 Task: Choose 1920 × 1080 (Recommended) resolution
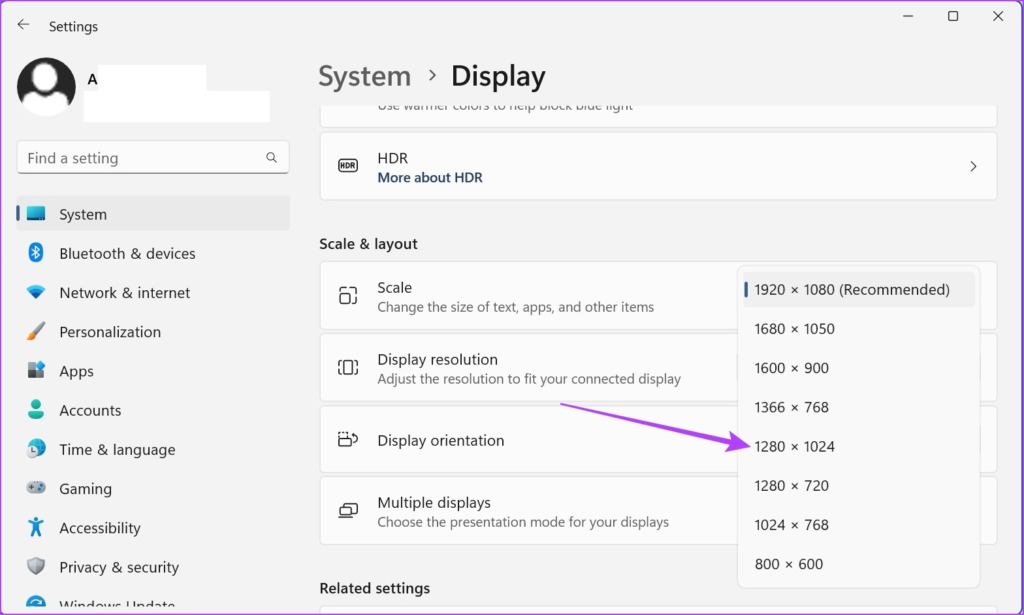(x=852, y=289)
